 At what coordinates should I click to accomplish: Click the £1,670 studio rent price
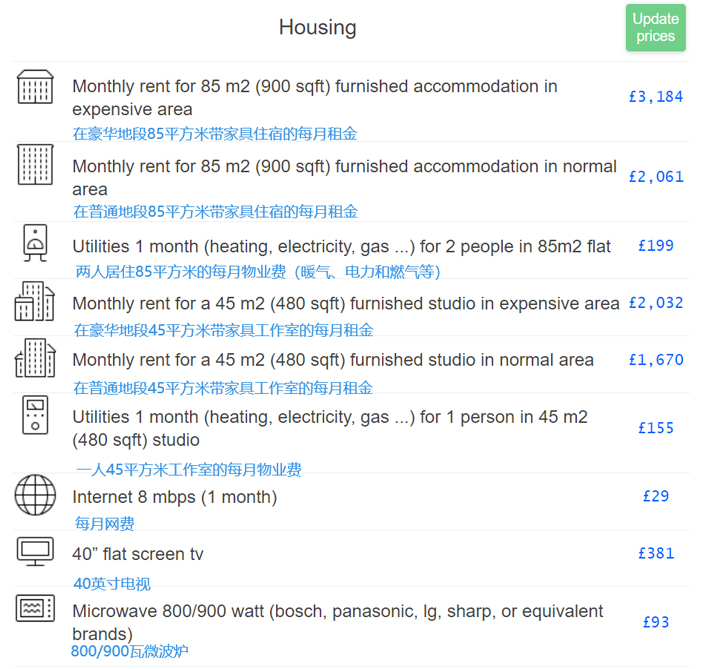click(656, 360)
